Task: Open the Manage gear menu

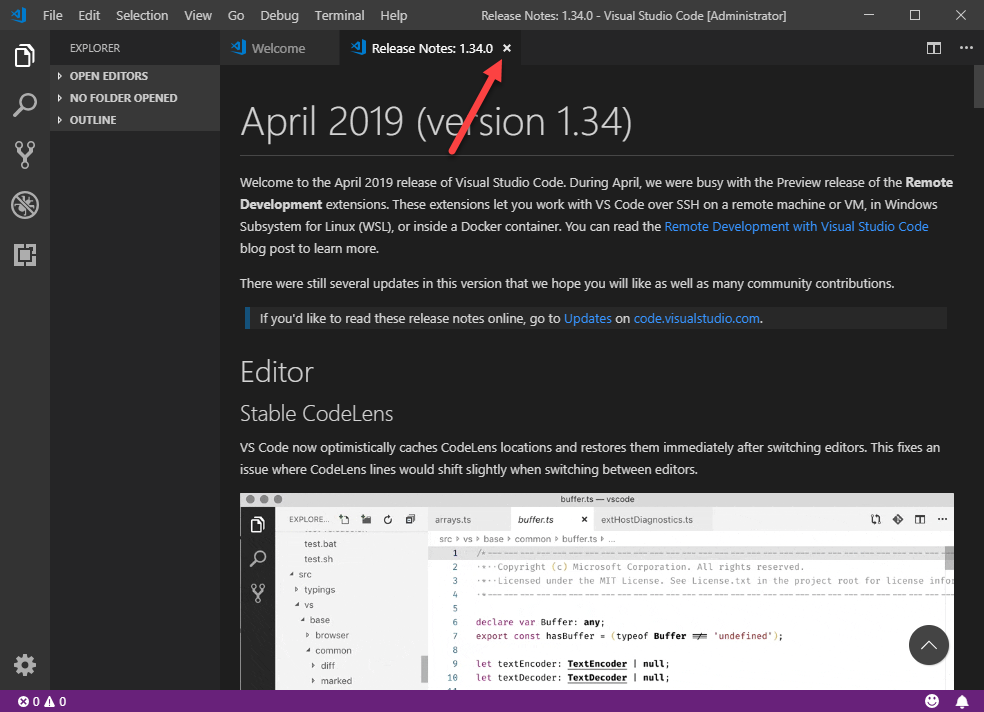Action: (24, 664)
